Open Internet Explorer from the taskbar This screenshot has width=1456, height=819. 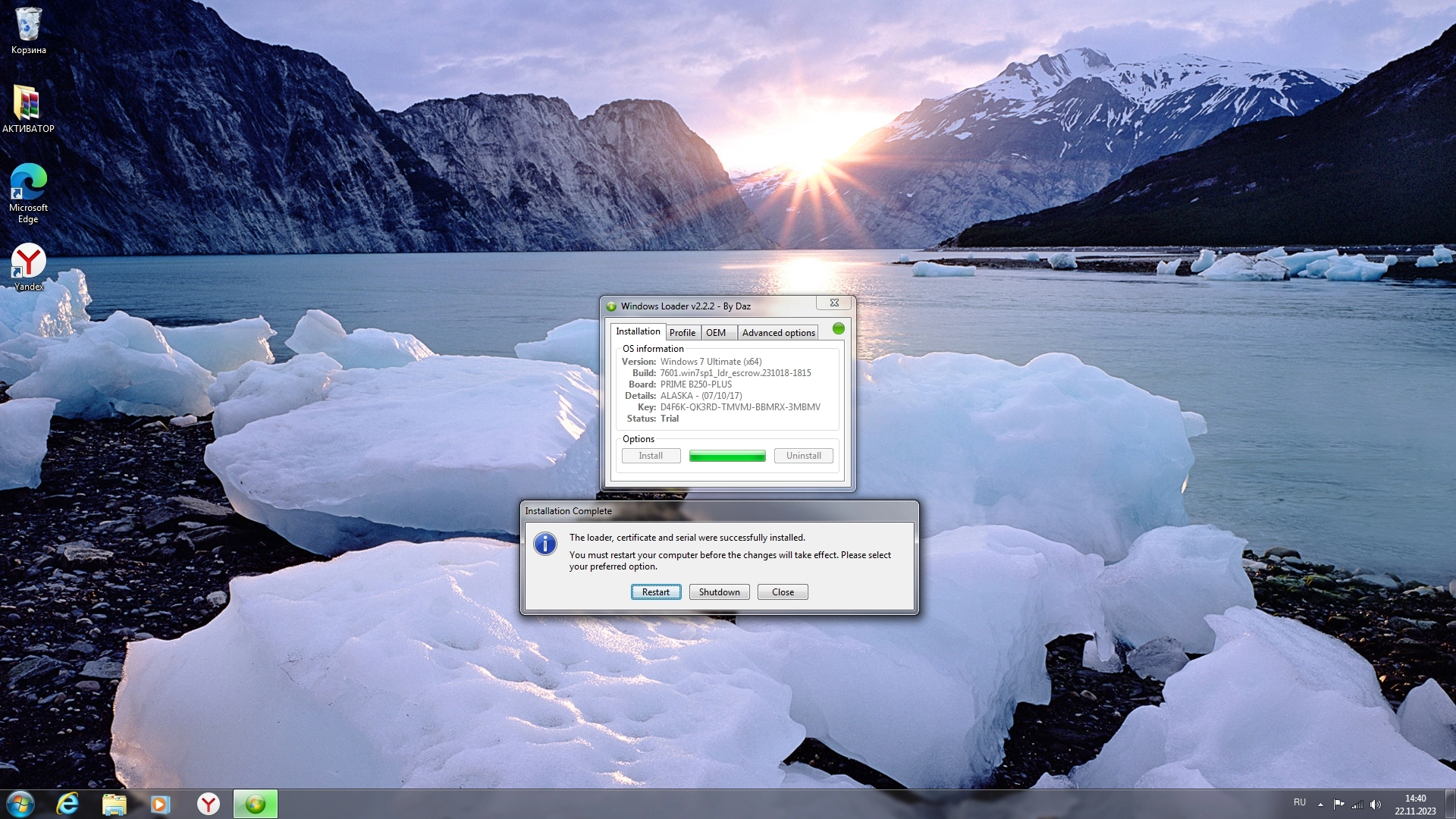(67, 804)
